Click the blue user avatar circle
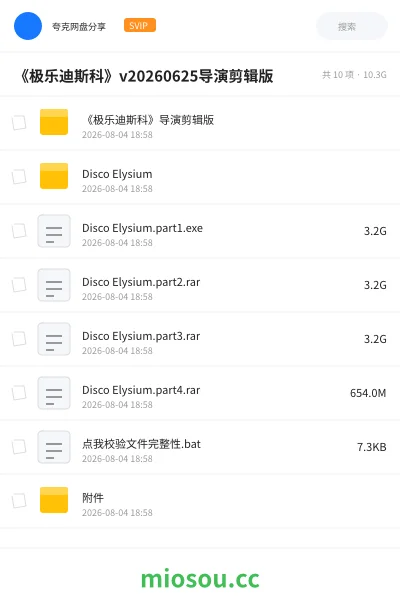Viewport: 400px width, 600px height. (28, 26)
